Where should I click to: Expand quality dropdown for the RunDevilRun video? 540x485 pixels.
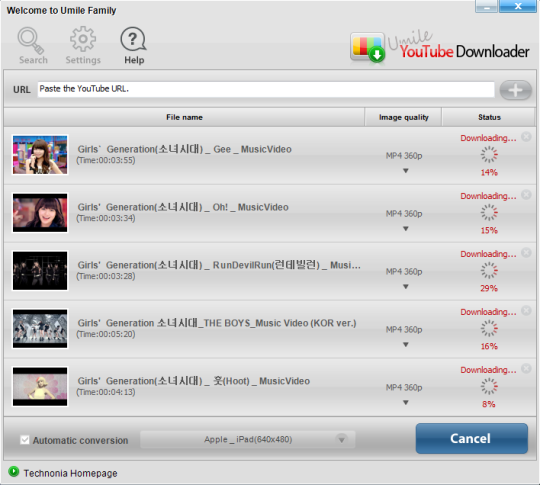point(406,286)
